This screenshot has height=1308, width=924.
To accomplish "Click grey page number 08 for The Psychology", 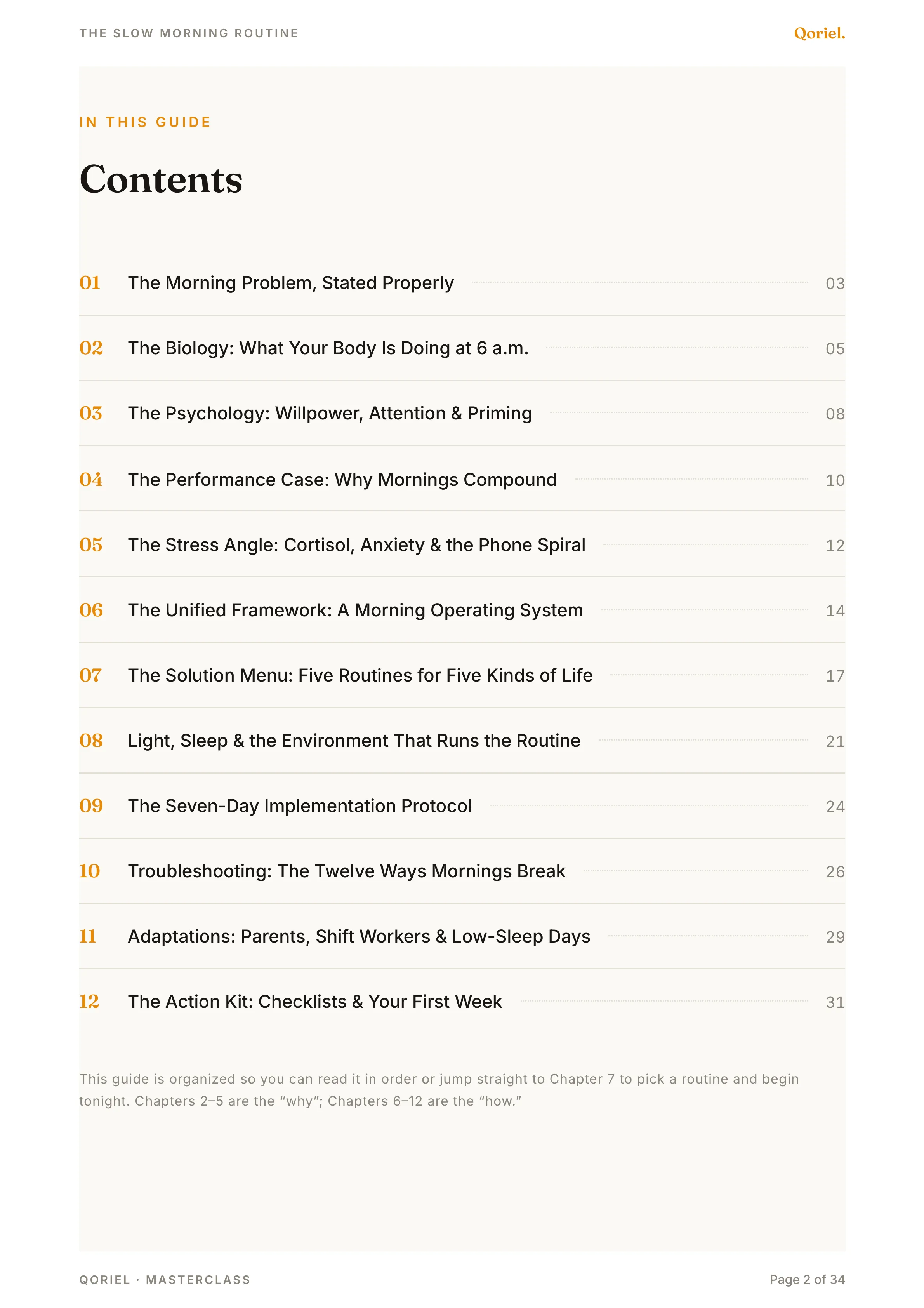I will [835, 414].
